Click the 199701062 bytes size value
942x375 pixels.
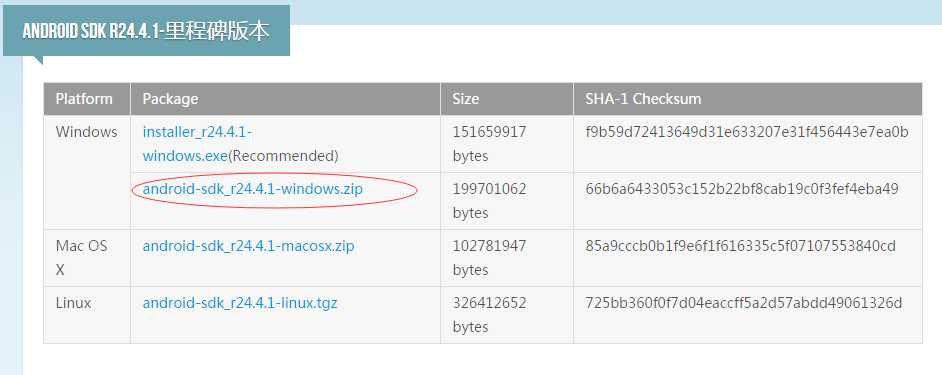(x=490, y=201)
